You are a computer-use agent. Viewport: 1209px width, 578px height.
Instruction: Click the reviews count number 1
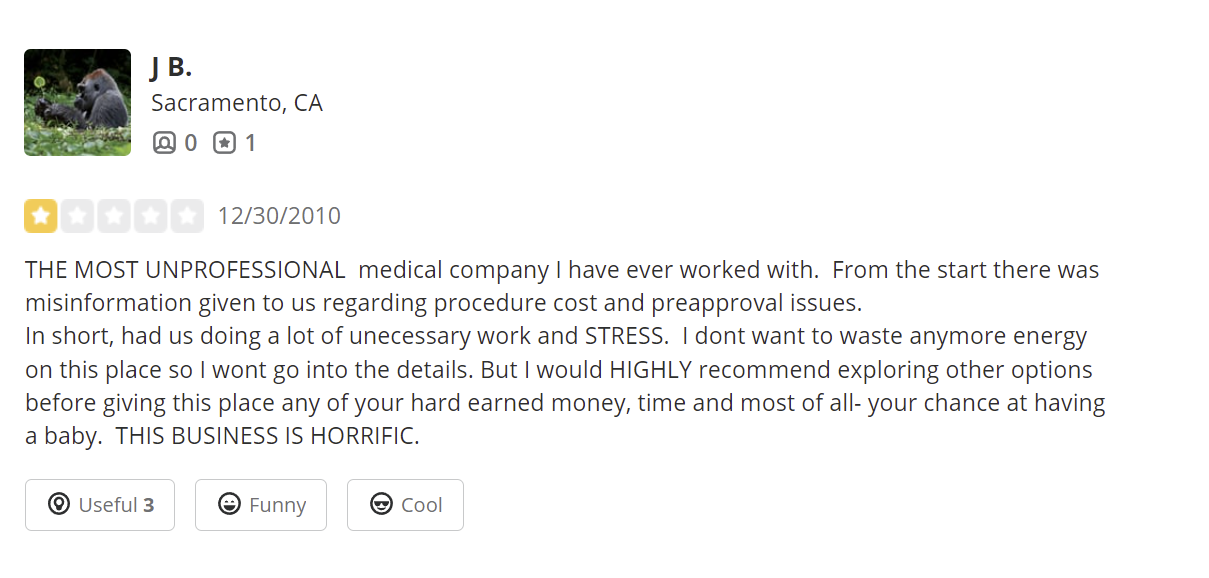coord(250,143)
